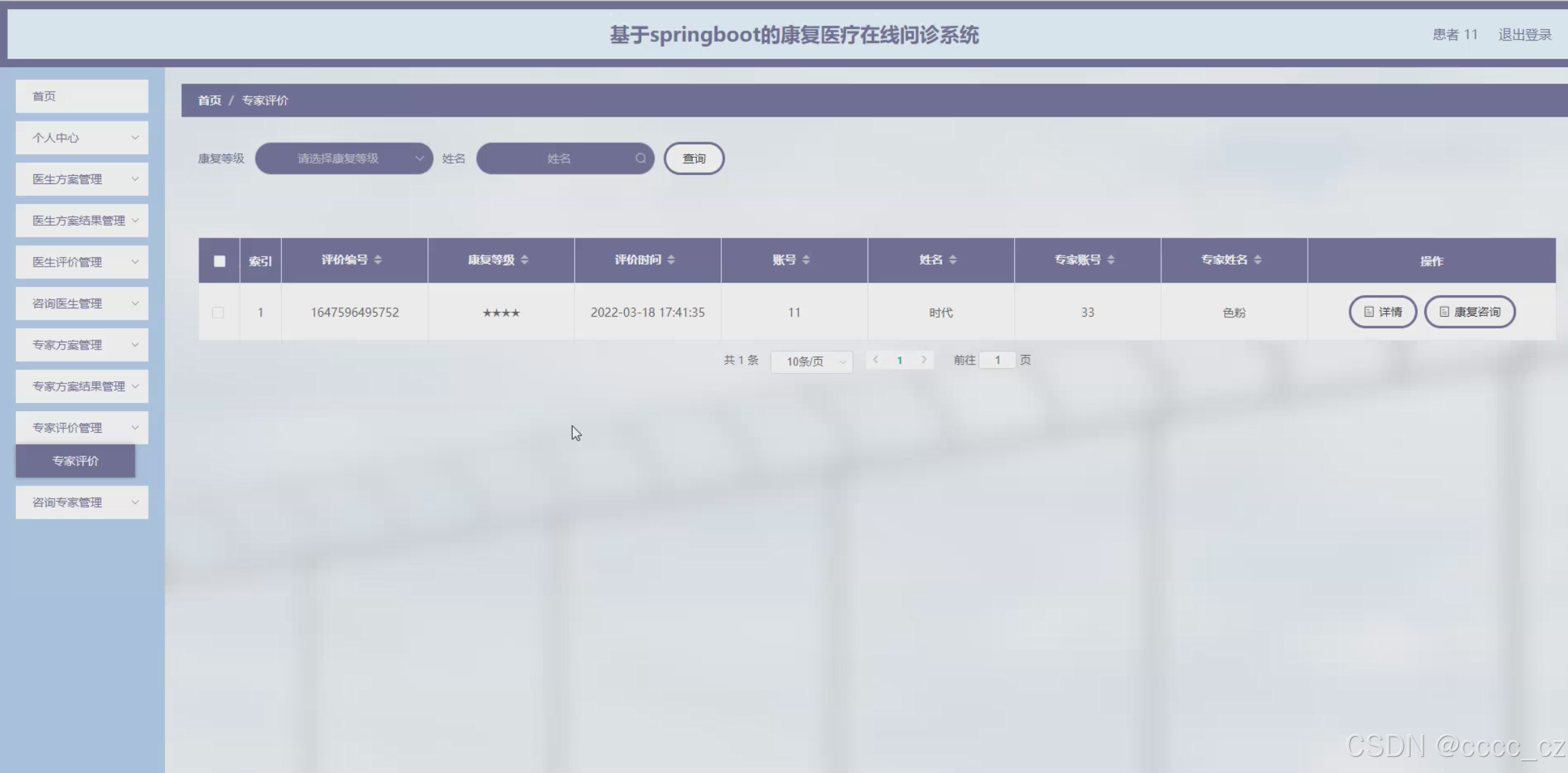Expand 个人中心 sidebar menu
Viewport: 1568px width, 773px height.
pos(82,138)
